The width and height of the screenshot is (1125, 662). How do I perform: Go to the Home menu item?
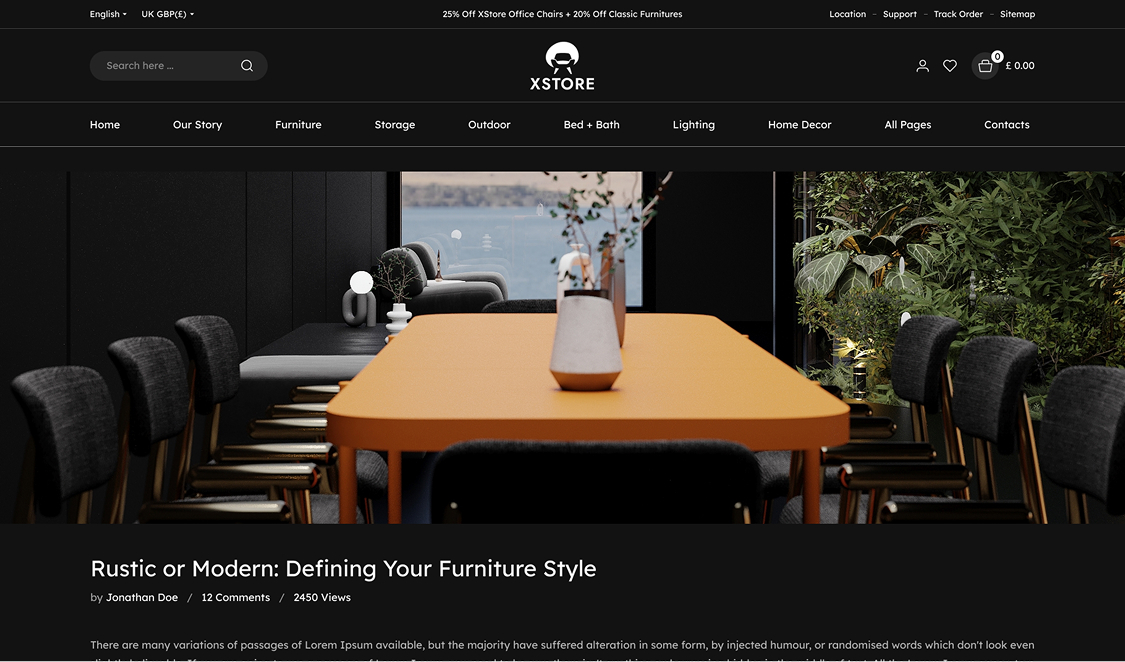tap(105, 125)
